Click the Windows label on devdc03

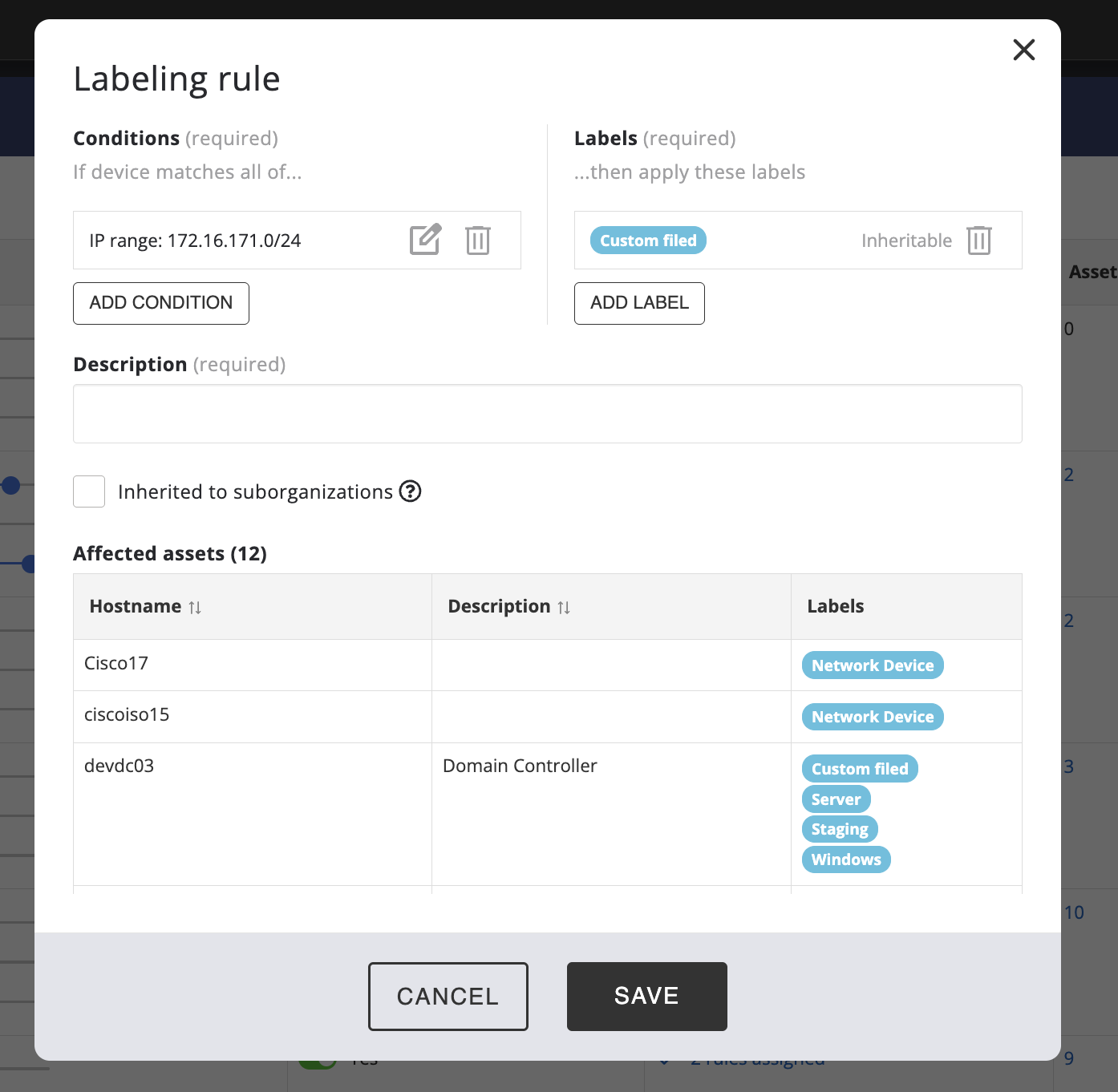(845, 859)
